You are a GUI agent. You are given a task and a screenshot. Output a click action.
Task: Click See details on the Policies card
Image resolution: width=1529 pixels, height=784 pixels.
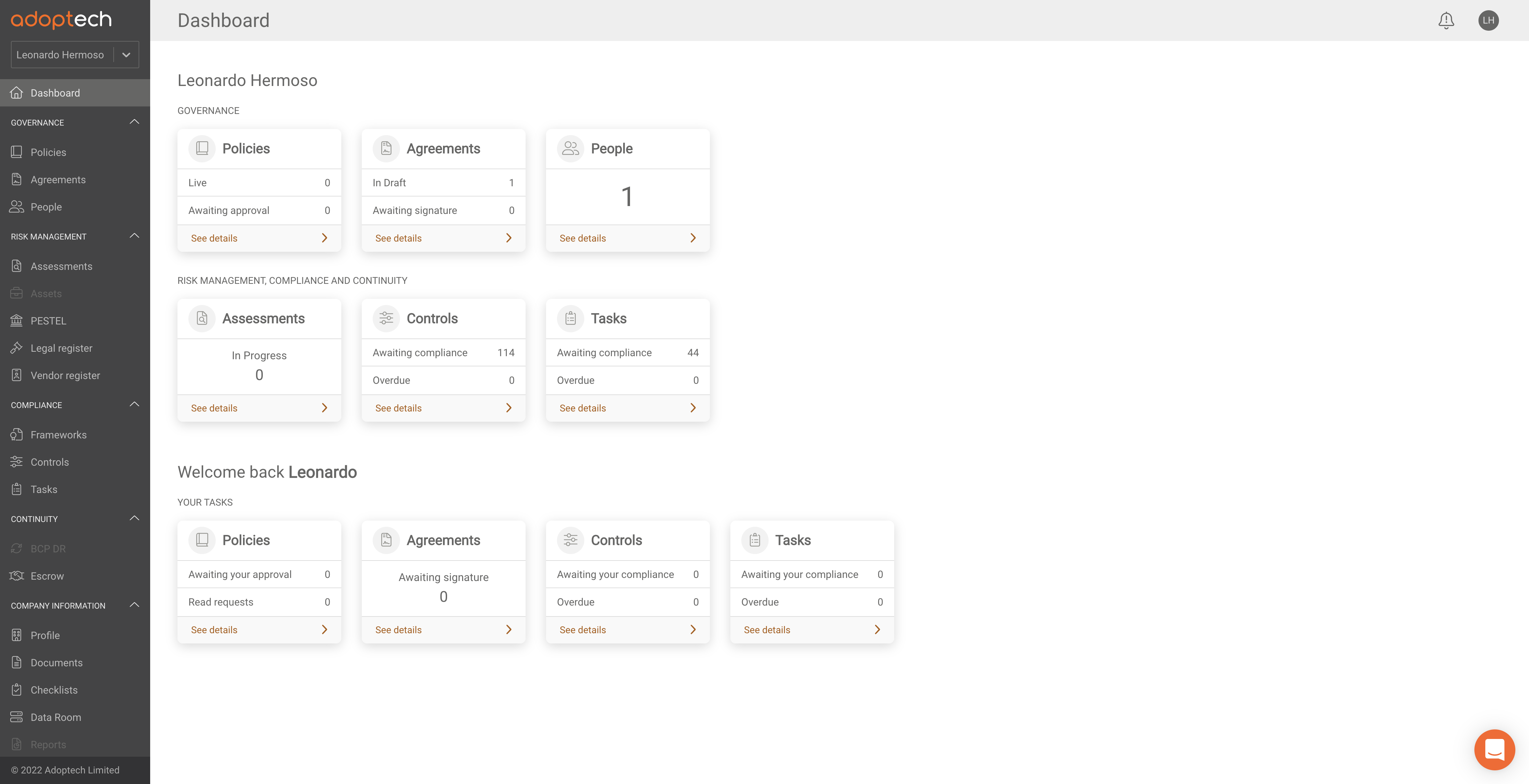pos(214,238)
